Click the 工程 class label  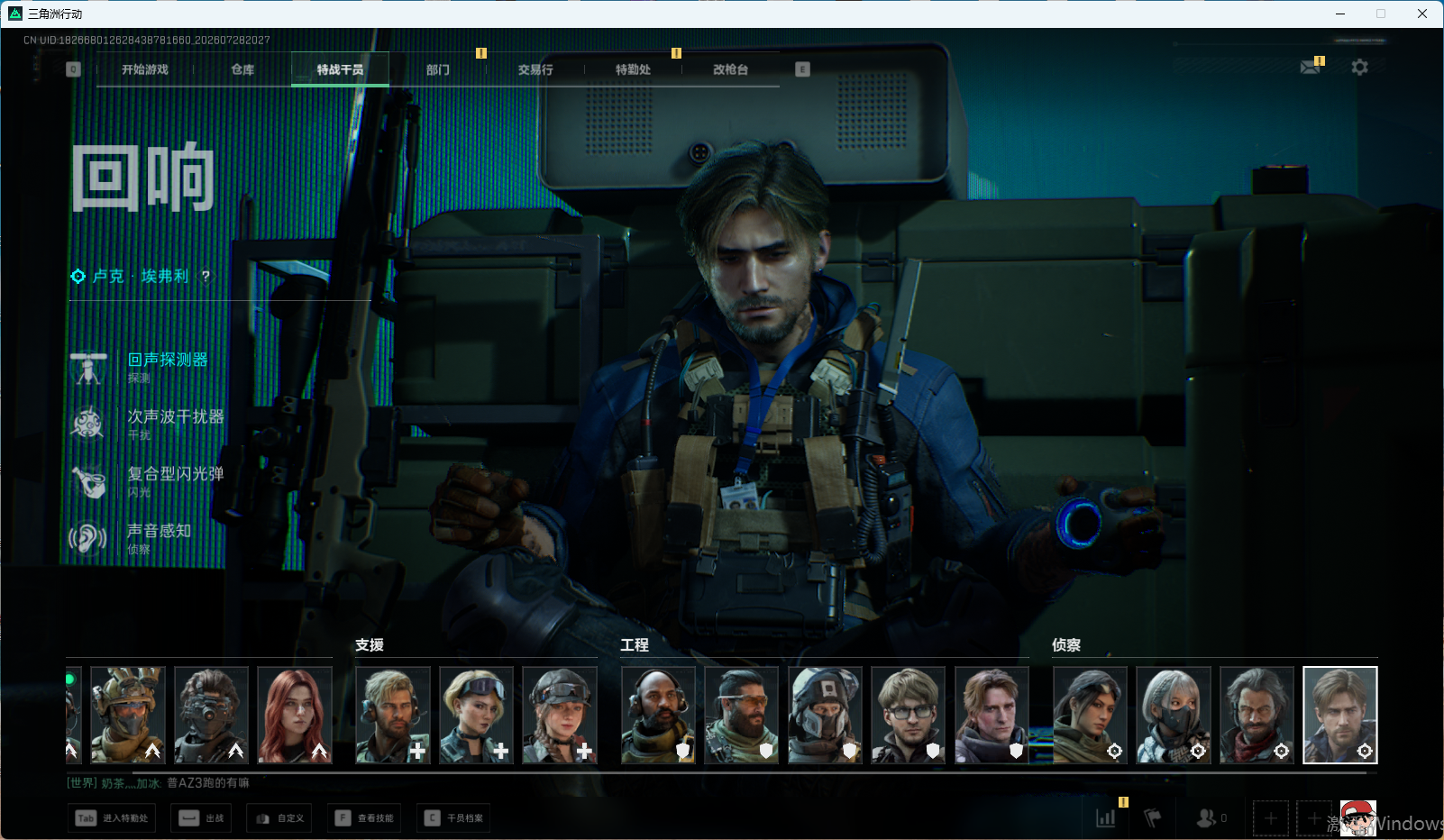pyautogui.click(x=635, y=645)
